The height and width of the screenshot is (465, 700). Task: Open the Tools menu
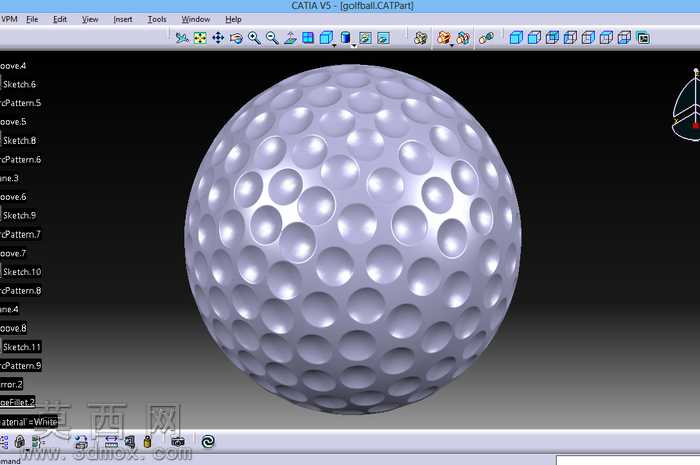point(157,19)
